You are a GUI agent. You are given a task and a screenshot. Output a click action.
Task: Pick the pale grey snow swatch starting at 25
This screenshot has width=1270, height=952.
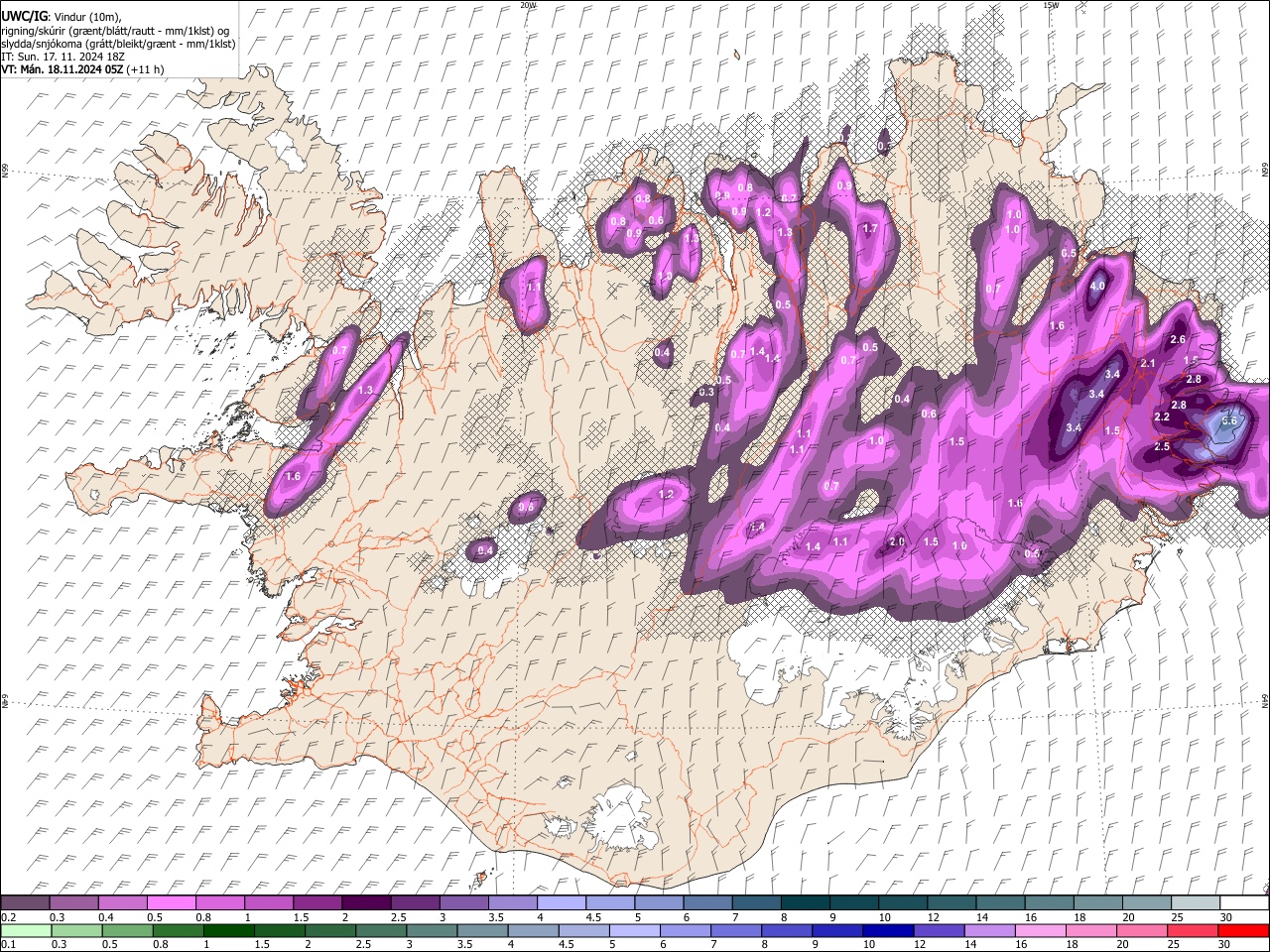coord(1196,903)
